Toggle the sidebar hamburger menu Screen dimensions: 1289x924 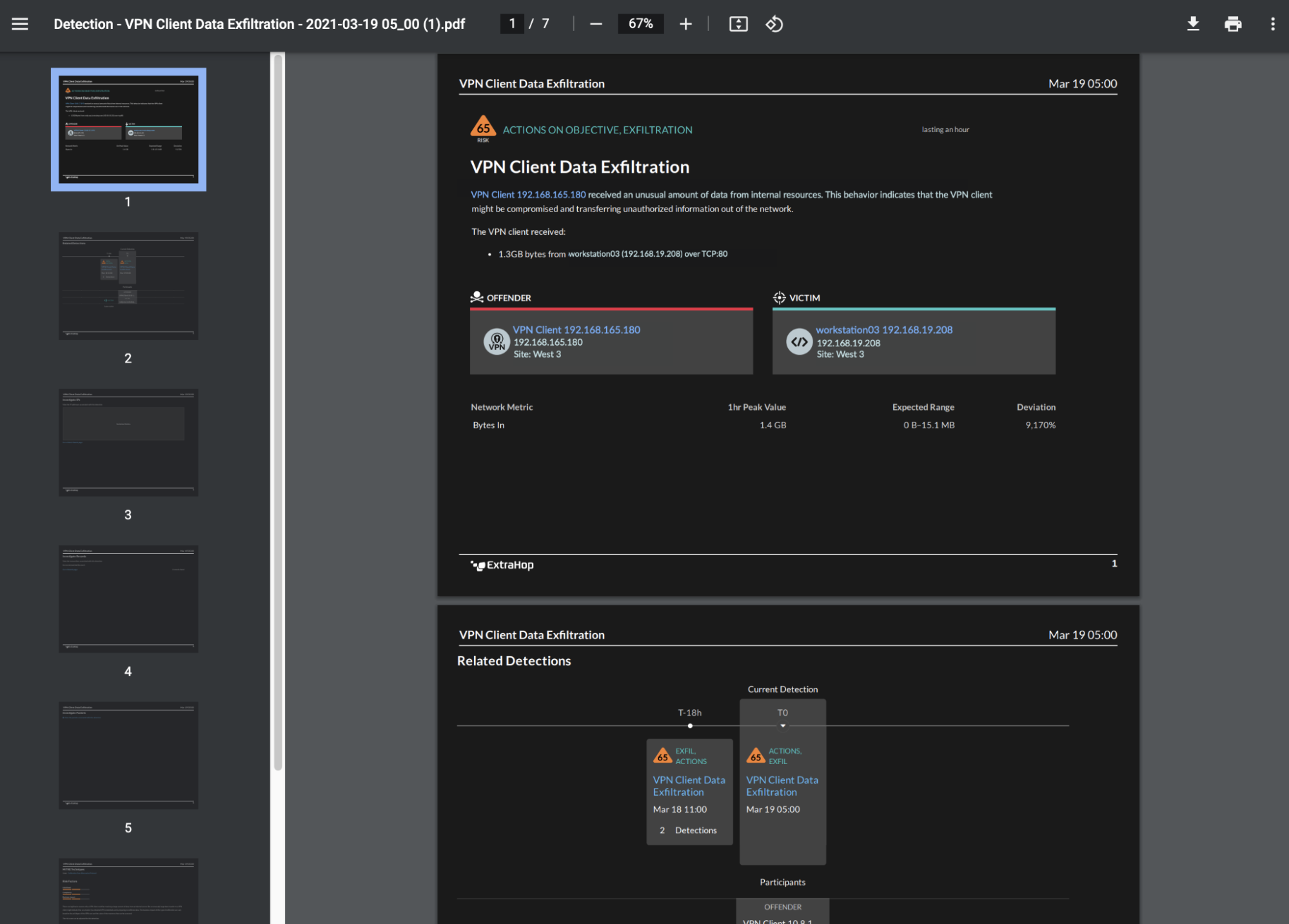point(20,24)
